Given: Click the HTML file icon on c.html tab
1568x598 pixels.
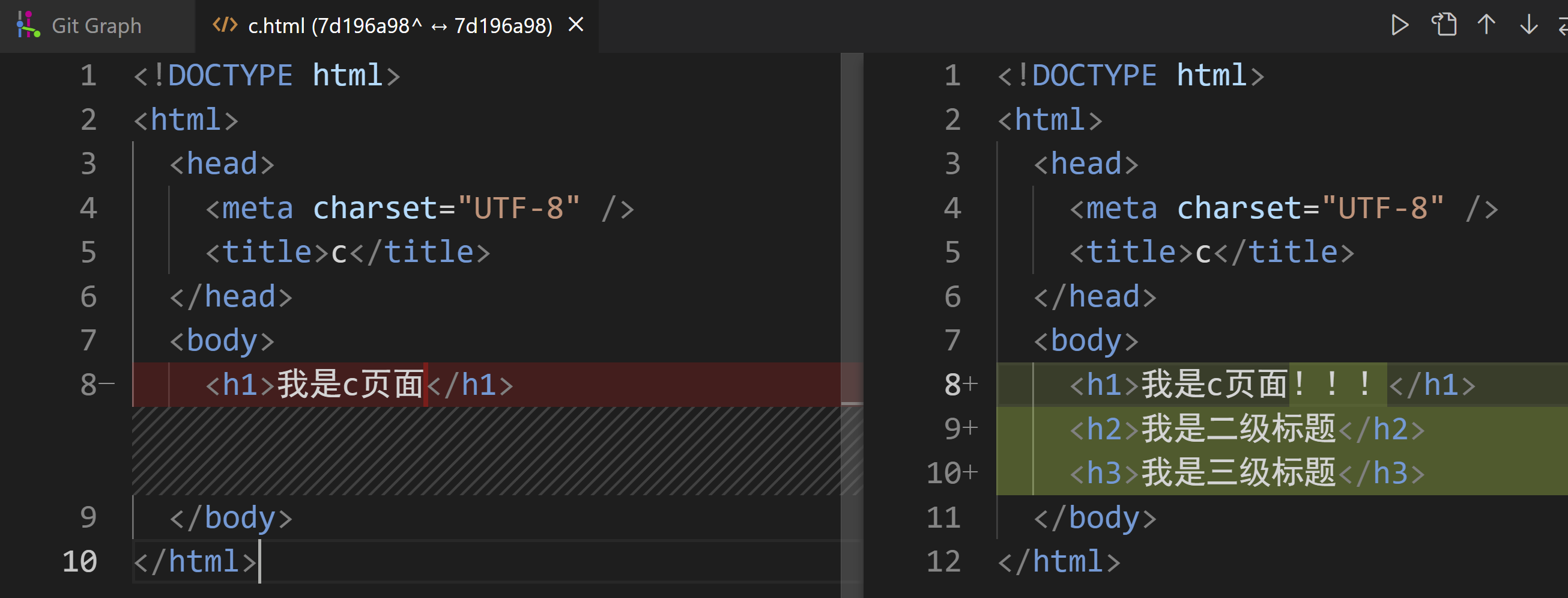Looking at the screenshot, I should click(225, 25).
